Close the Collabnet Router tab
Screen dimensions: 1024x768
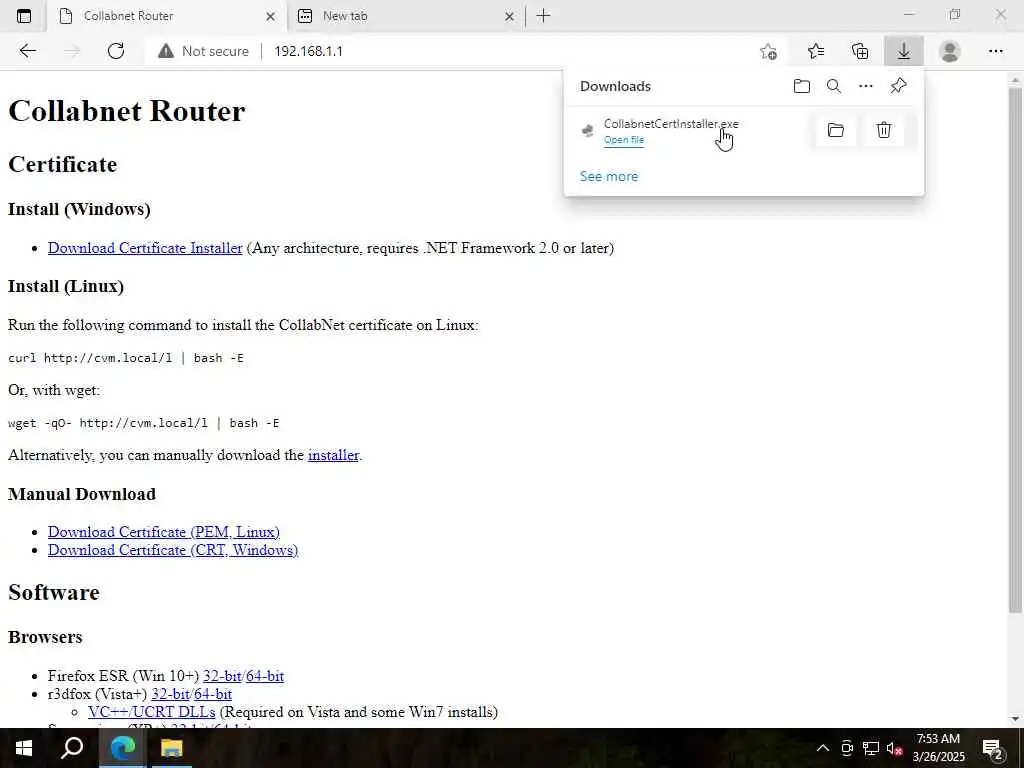click(270, 17)
